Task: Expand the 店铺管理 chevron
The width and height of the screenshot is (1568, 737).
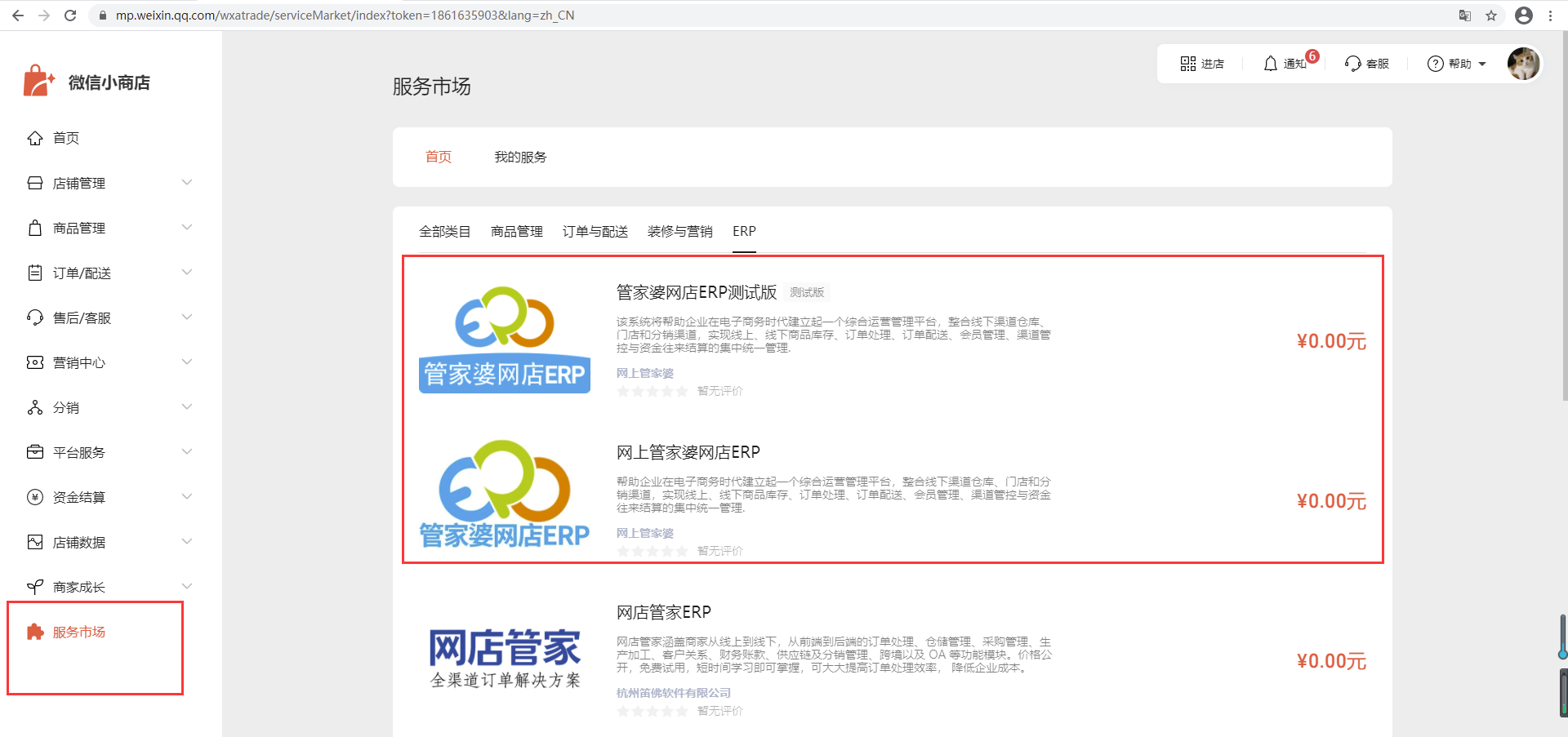Action: click(x=187, y=182)
